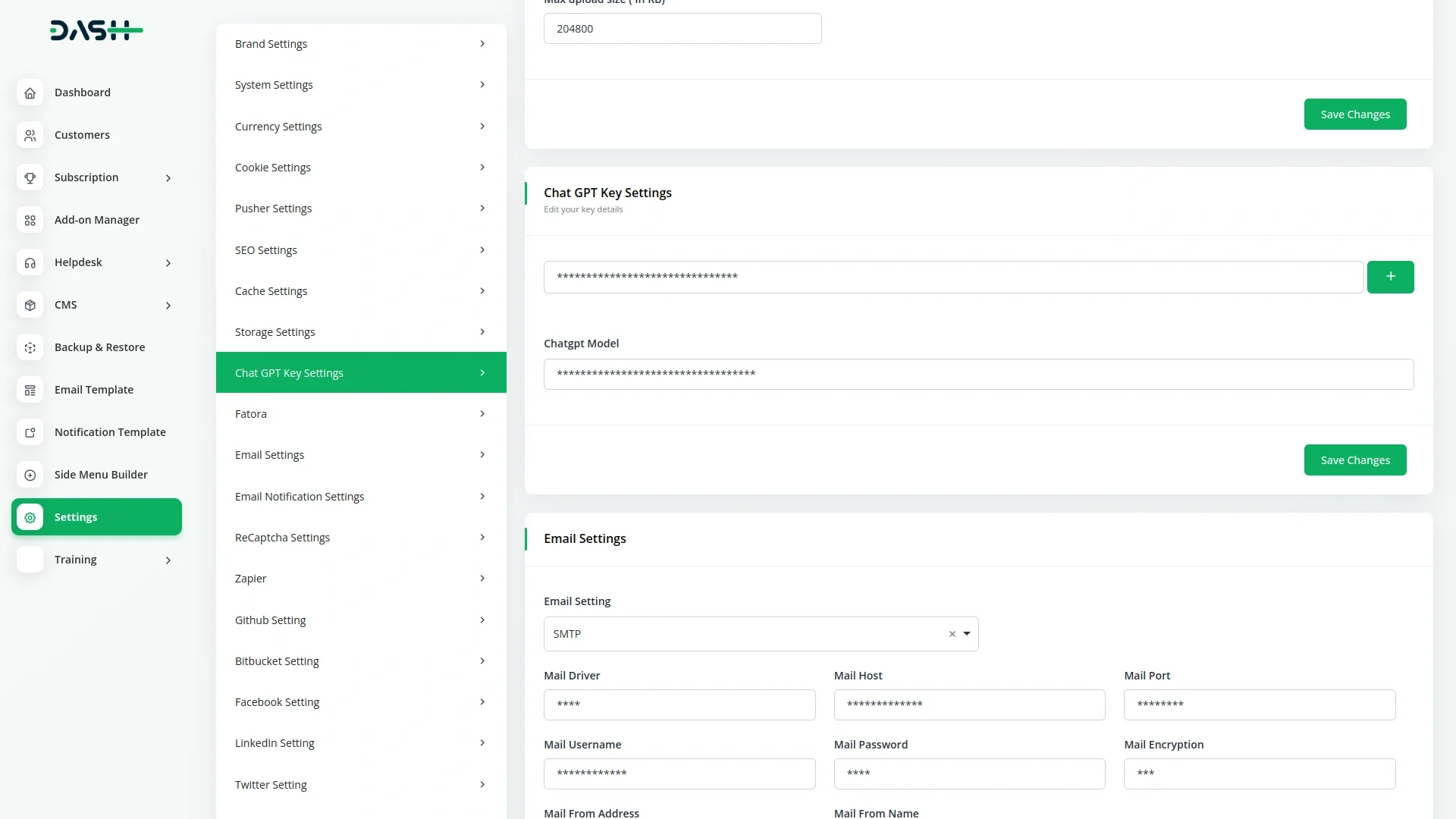Open Add-on Manager grid icon
The image size is (1456, 819).
click(30, 220)
